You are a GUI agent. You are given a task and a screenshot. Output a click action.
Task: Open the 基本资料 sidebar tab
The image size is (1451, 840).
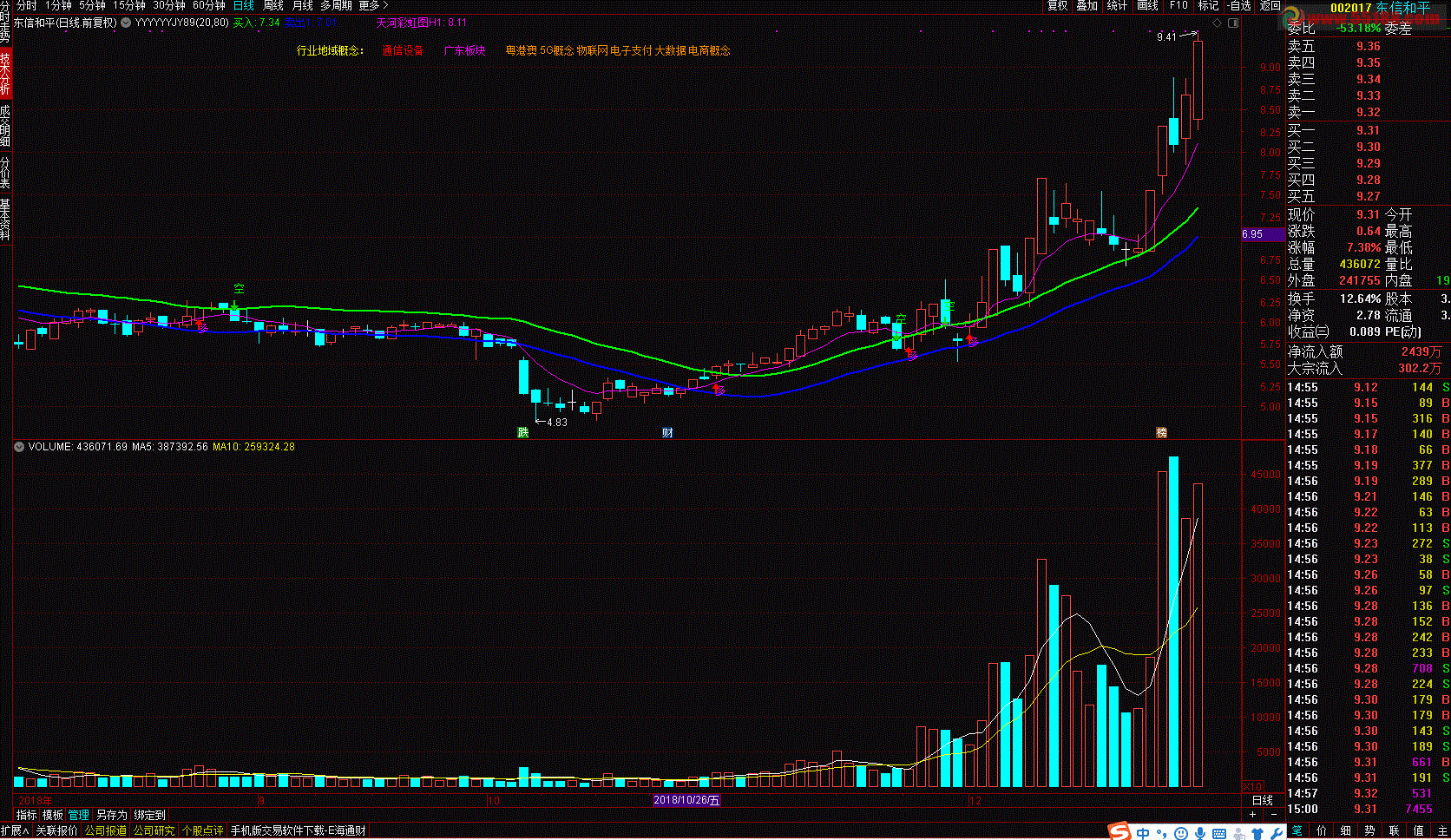coord(5,220)
